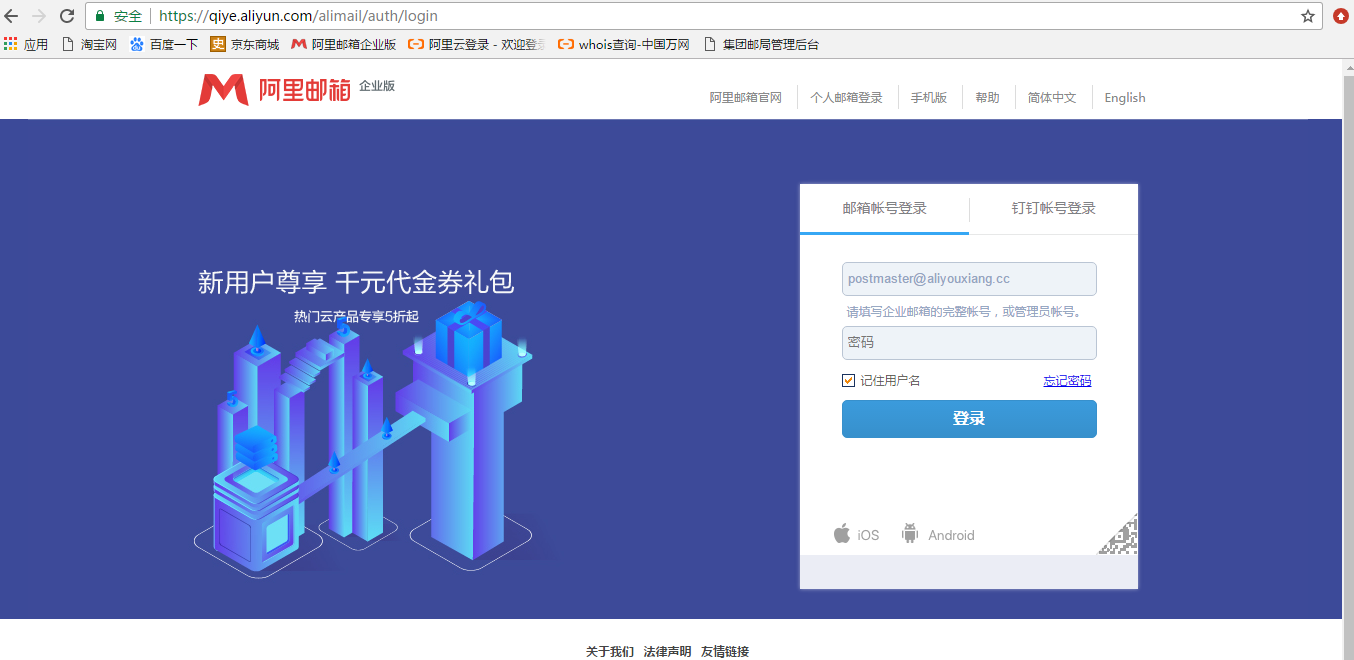The height and width of the screenshot is (660, 1354).
Task: Click the browser back arrow
Action: point(12,16)
